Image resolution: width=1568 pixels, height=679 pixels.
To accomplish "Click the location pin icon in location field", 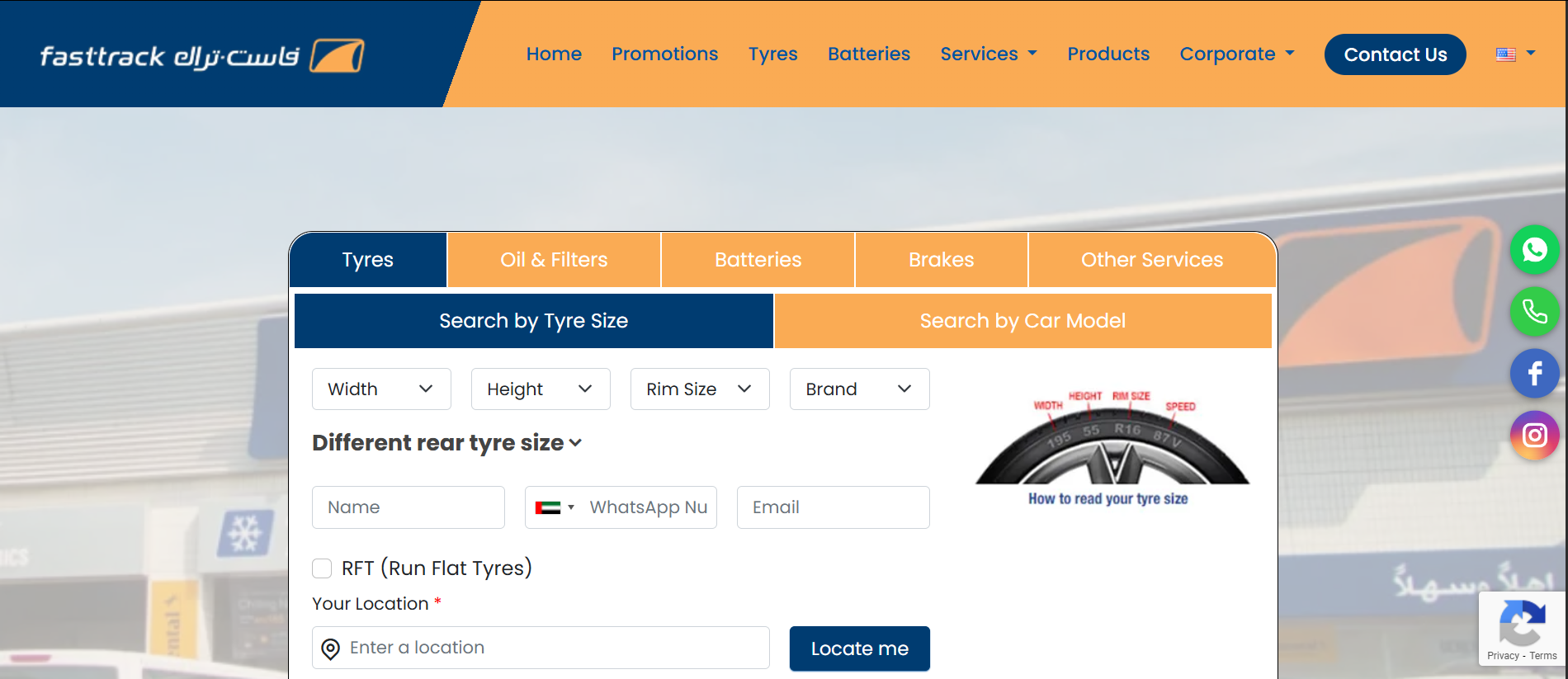I will (330, 649).
